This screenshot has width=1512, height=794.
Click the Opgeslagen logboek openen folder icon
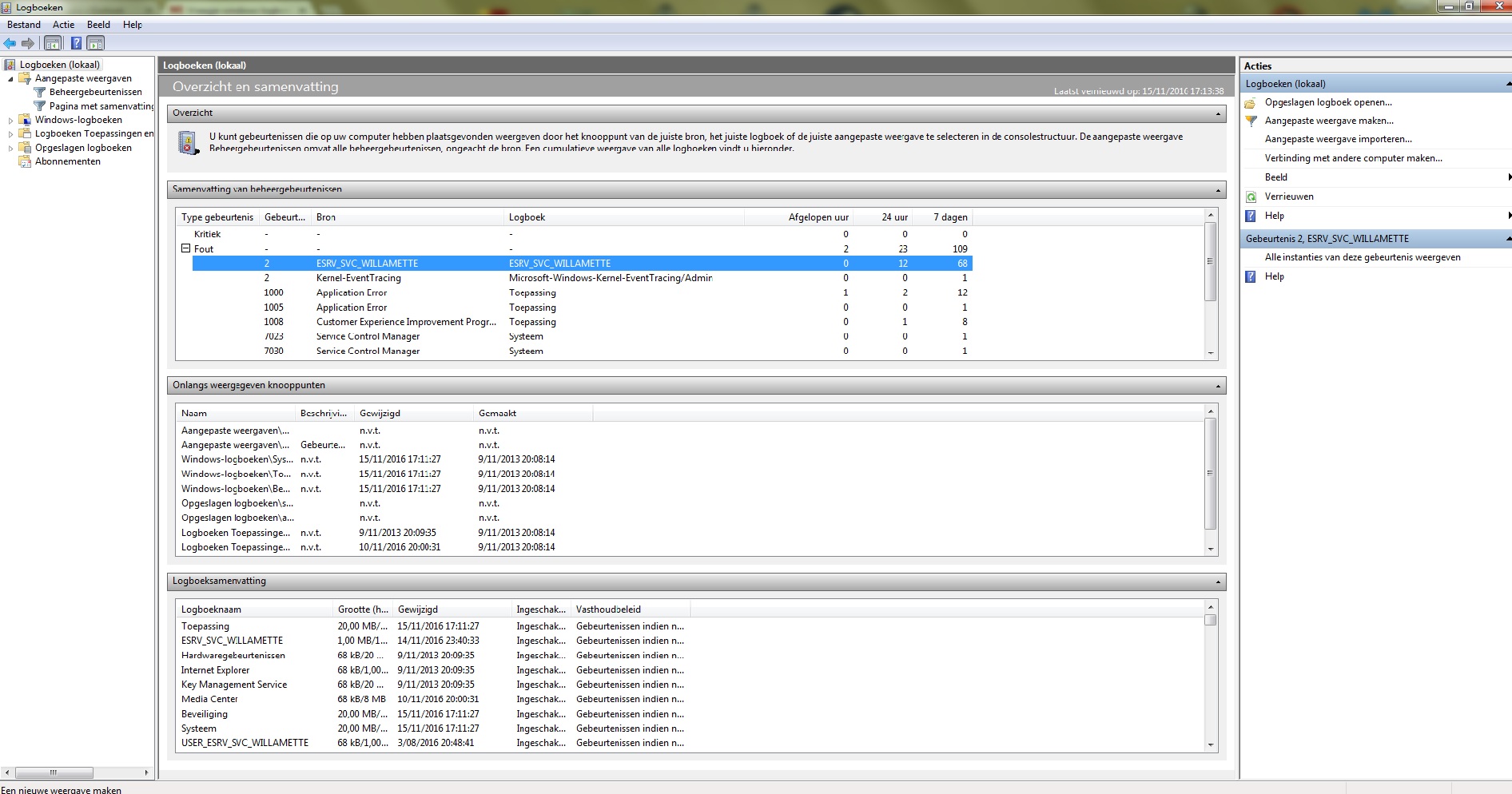pyautogui.click(x=1251, y=102)
